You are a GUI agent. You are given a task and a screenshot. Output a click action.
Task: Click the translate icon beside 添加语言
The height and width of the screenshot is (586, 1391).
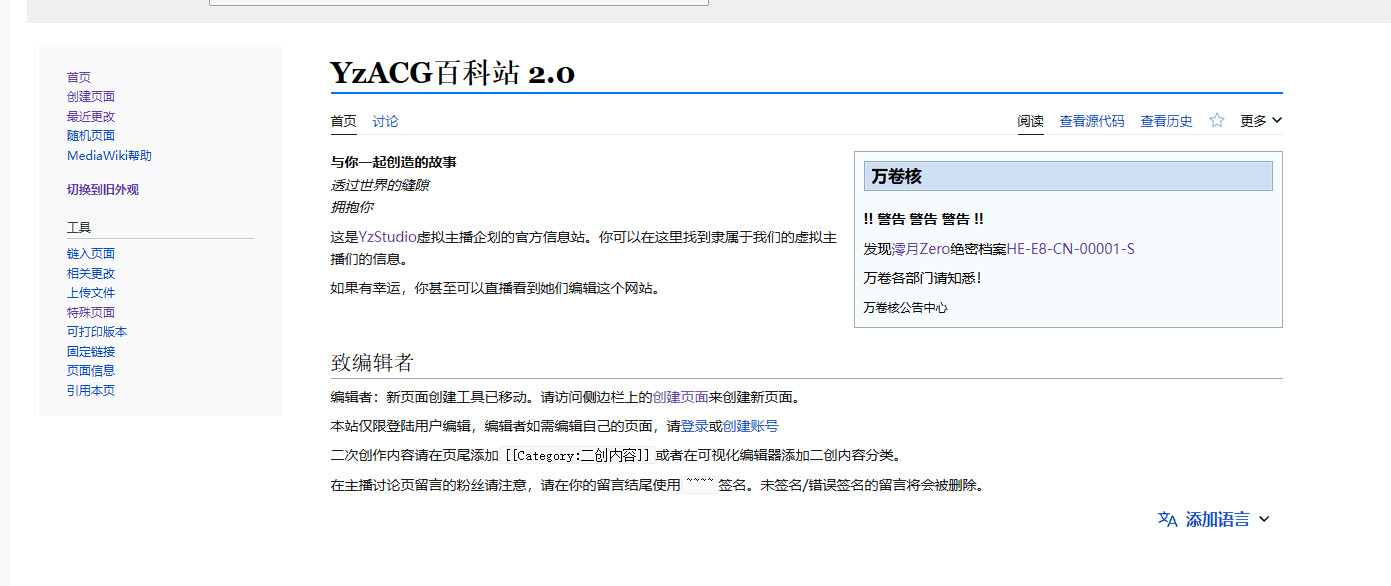pyautogui.click(x=1167, y=519)
